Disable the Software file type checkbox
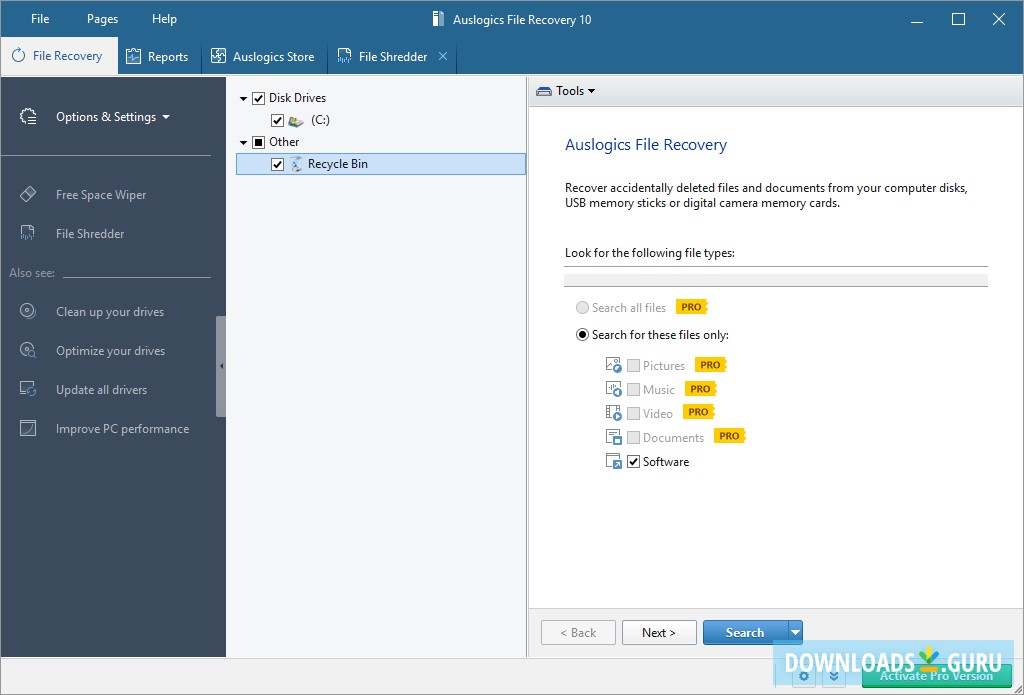This screenshot has height=695, width=1024. pos(635,461)
